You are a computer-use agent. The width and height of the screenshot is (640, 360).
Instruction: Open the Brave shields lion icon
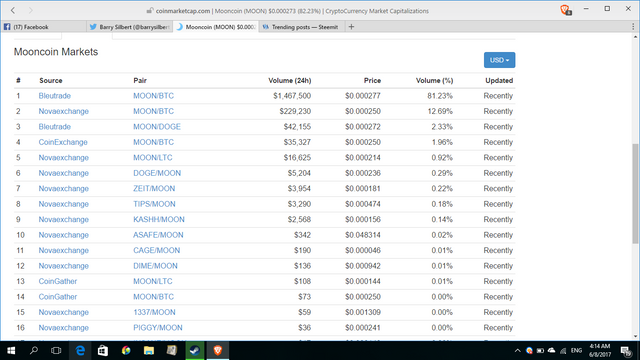(x=565, y=10)
